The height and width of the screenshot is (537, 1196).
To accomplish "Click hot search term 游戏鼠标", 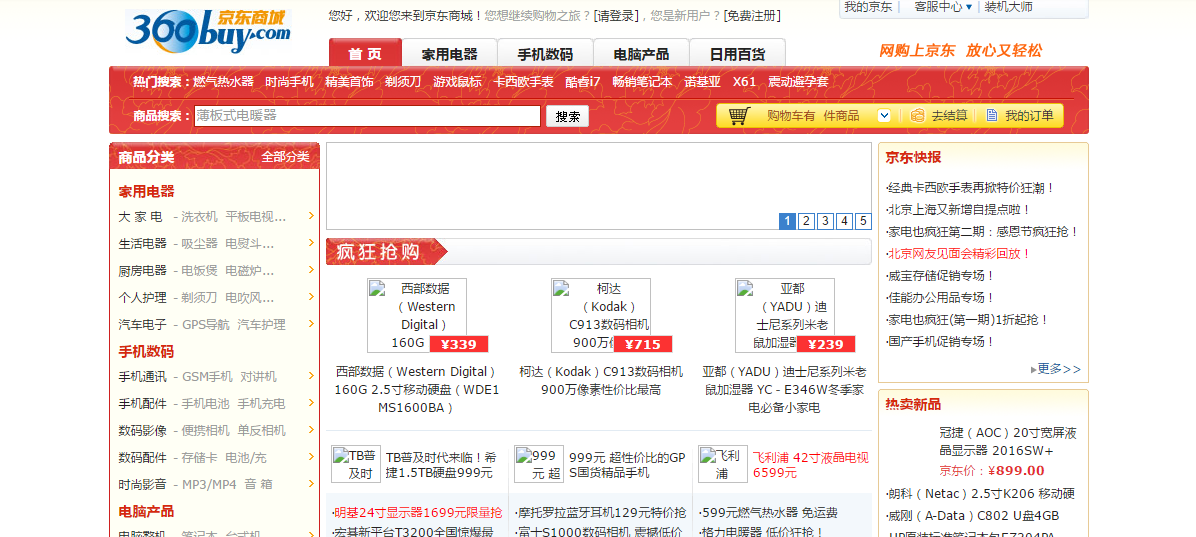I will (458, 82).
